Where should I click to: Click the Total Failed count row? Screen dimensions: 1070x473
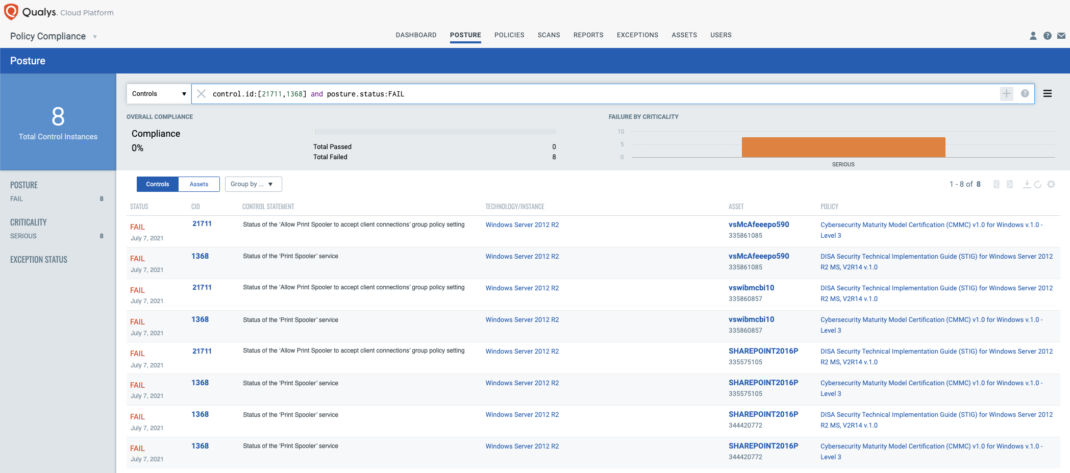434,157
